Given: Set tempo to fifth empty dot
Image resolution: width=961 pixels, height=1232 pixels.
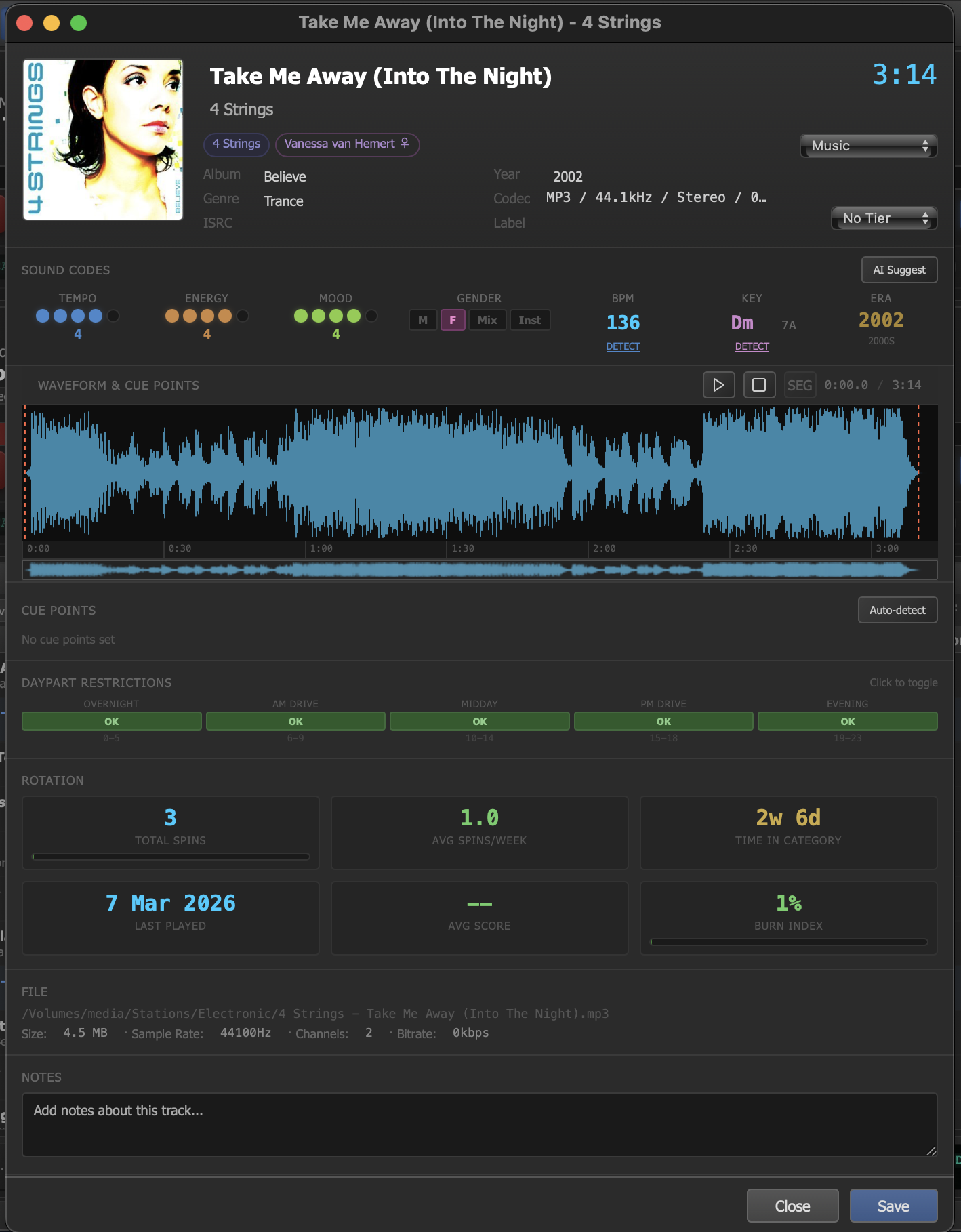Looking at the screenshot, I should (113, 316).
